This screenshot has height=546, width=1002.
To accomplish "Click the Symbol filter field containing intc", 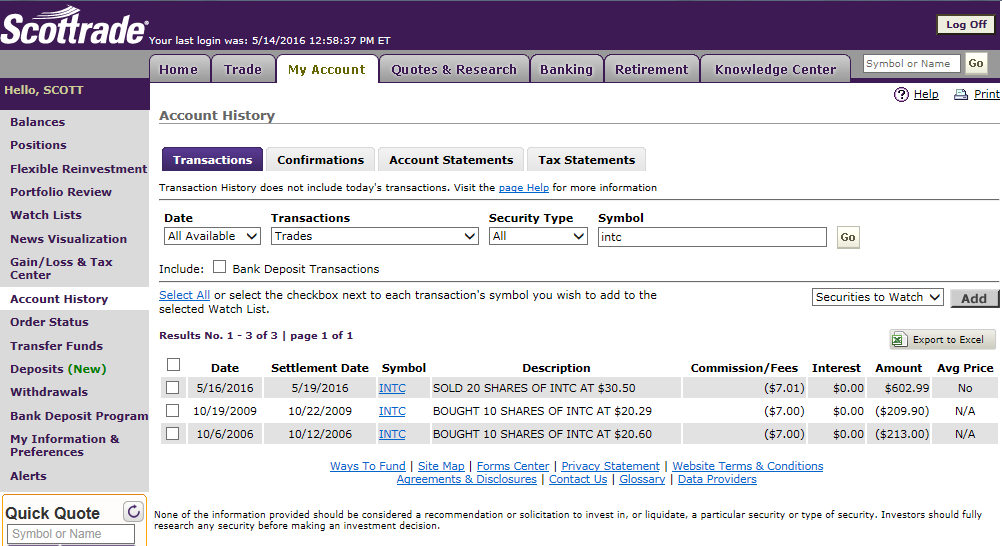I will click(712, 237).
